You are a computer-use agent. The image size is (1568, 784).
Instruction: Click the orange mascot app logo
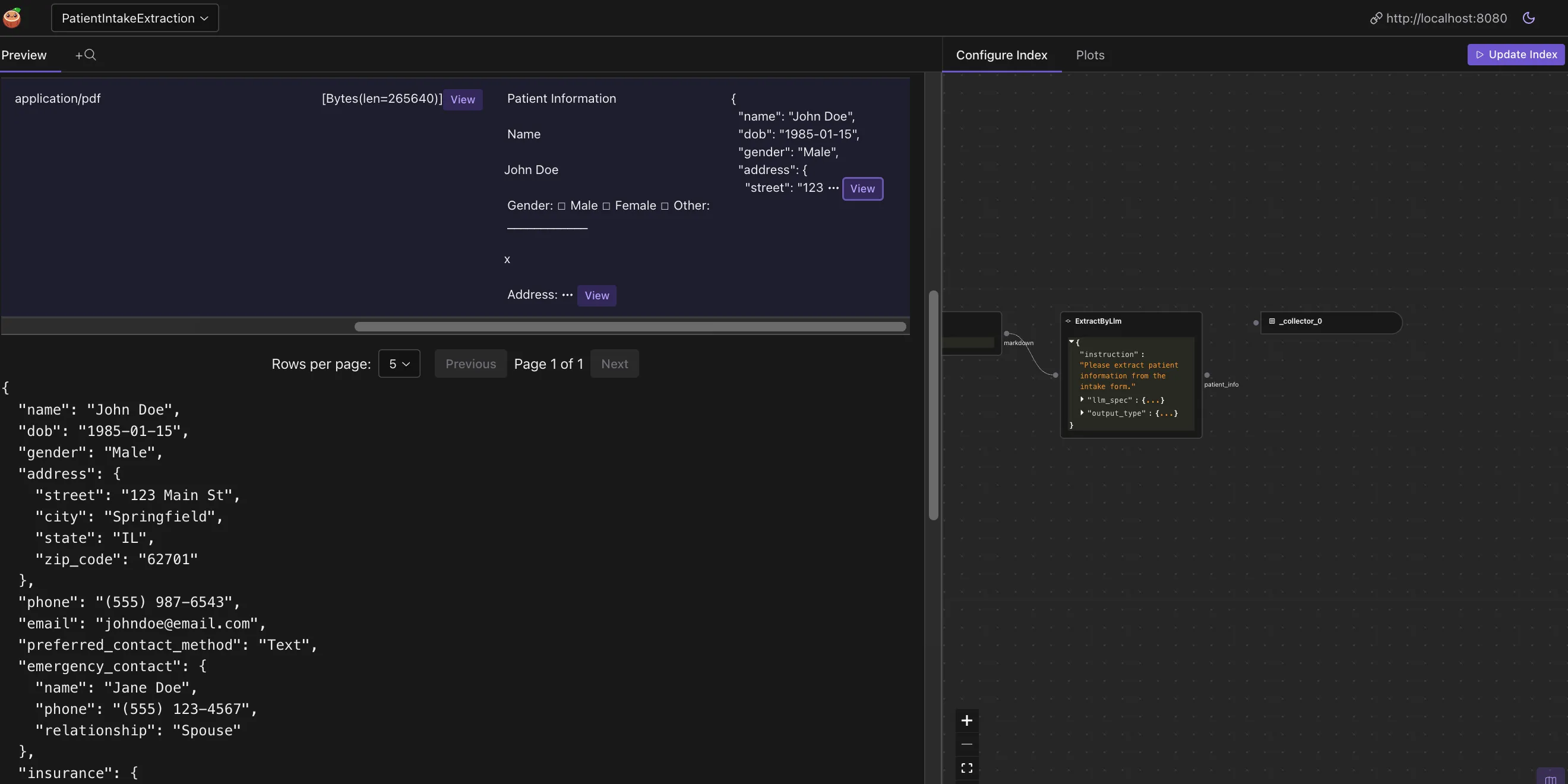point(11,17)
